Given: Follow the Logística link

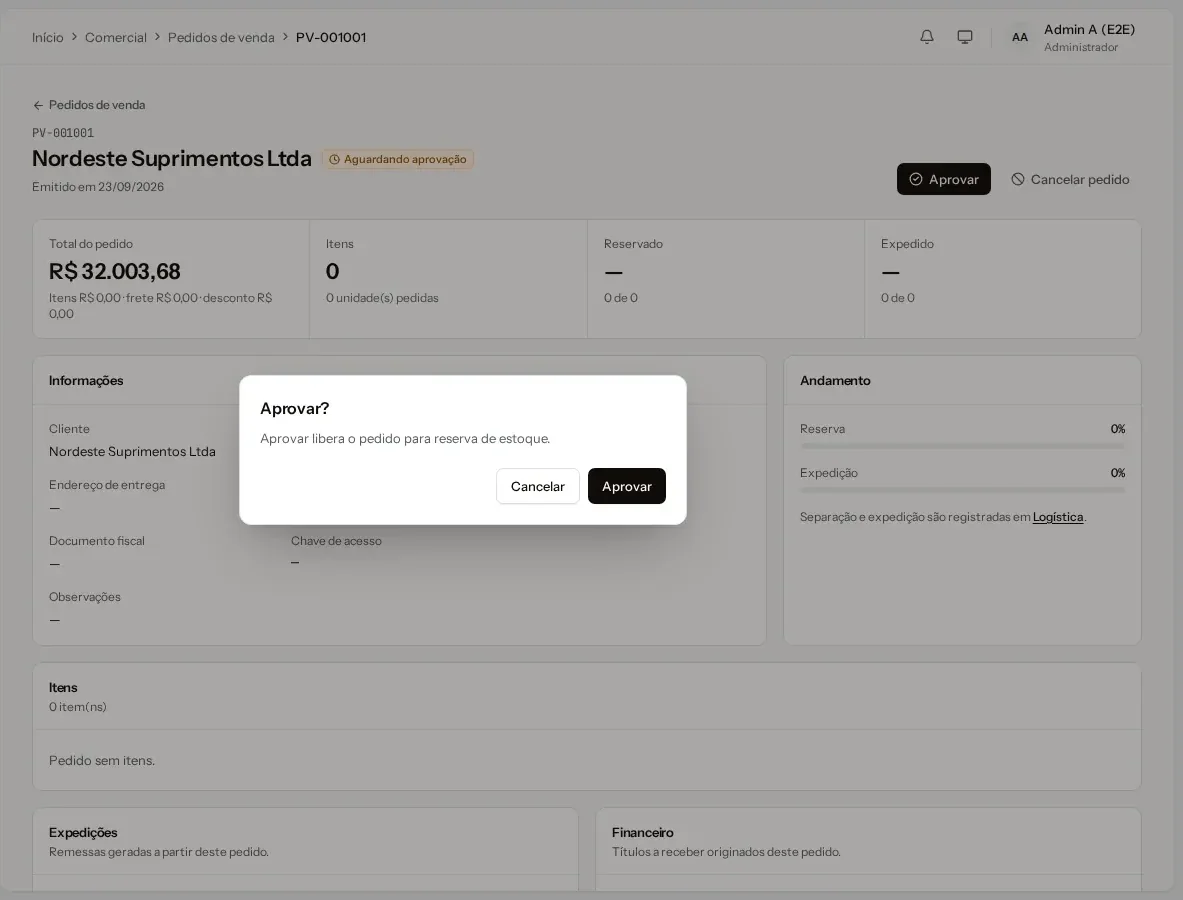Looking at the screenshot, I should 1058,517.
